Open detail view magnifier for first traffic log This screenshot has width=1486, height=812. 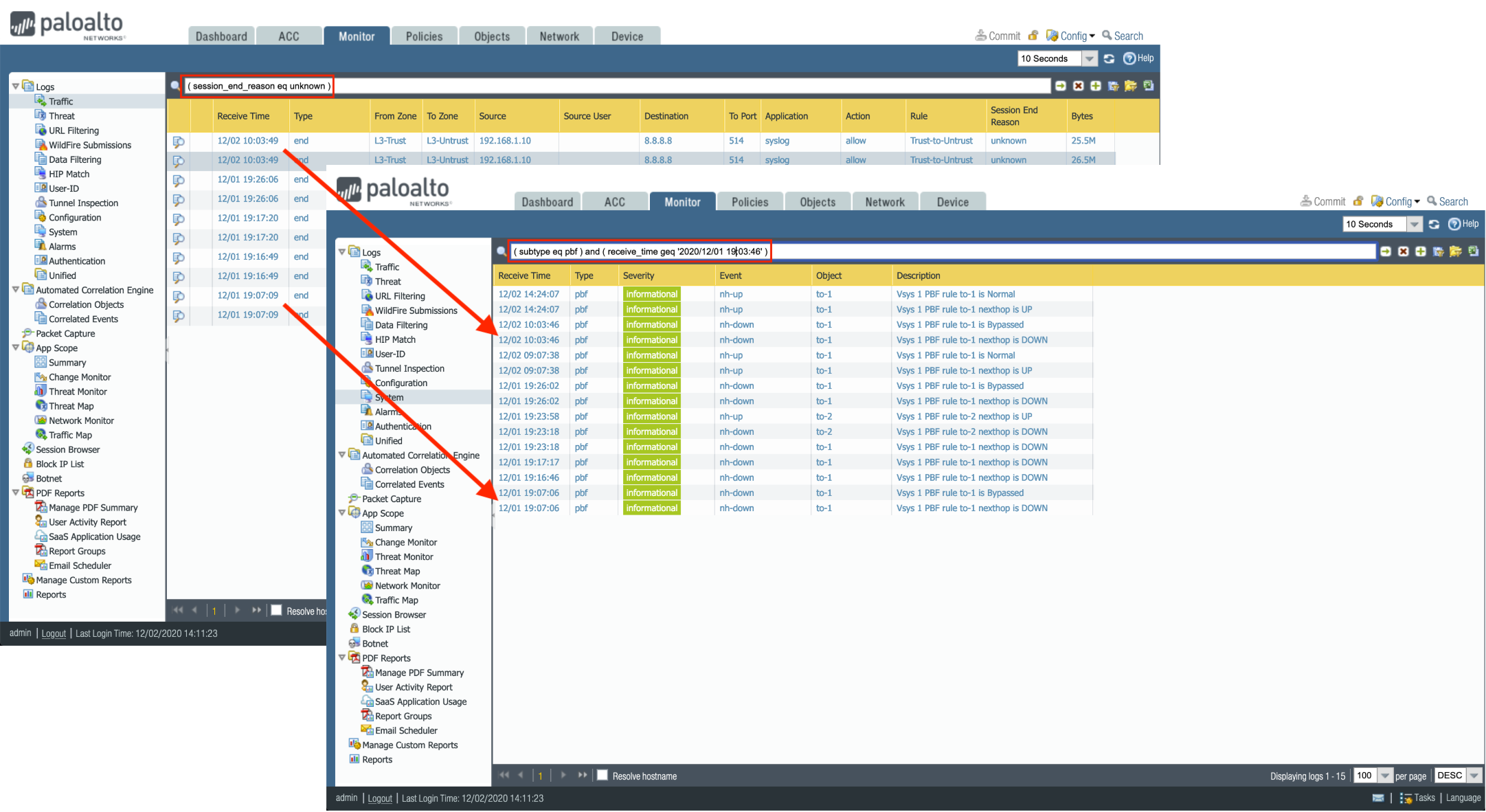click(178, 142)
